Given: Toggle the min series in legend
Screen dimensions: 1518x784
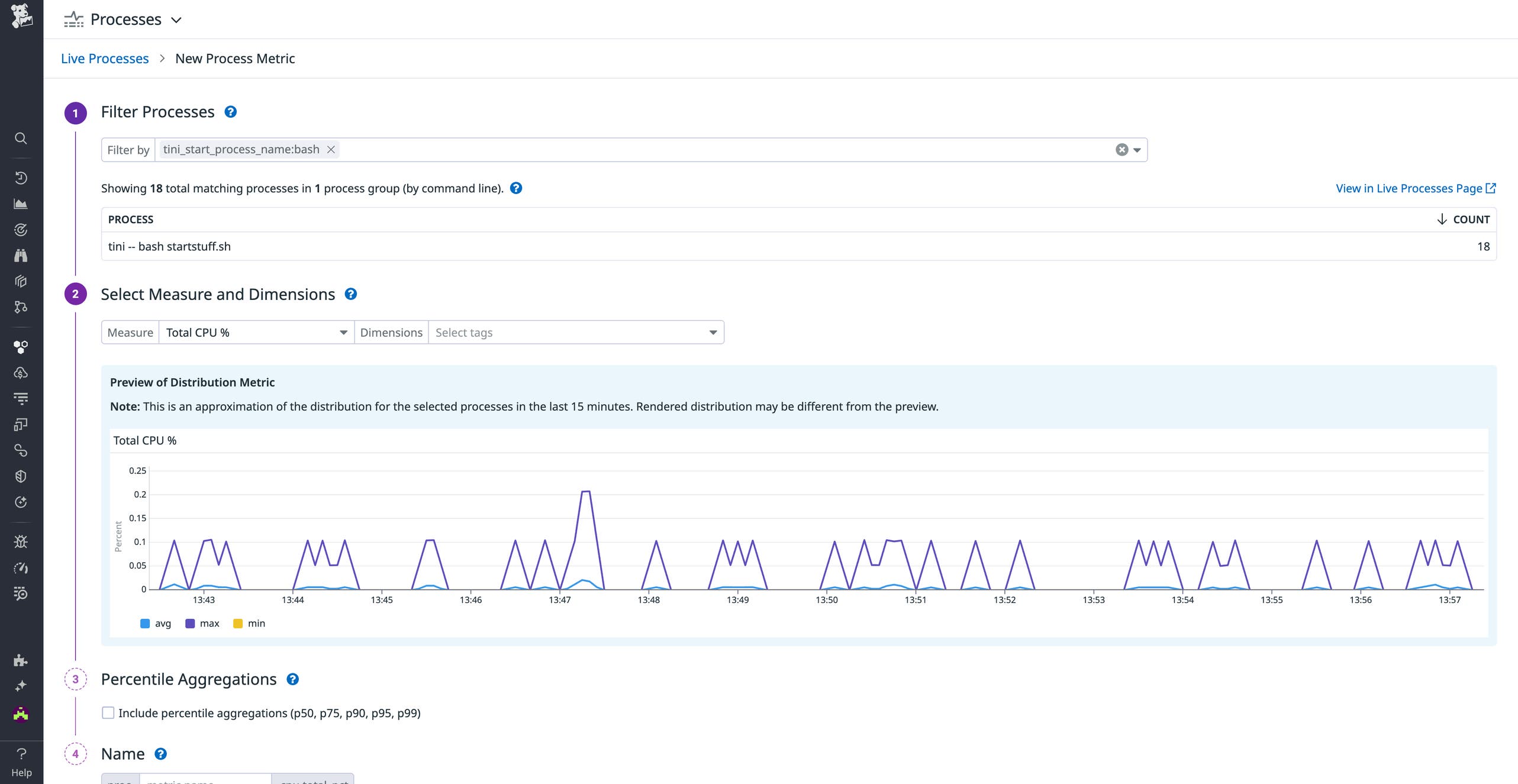Looking at the screenshot, I should (x=249, y=624).
